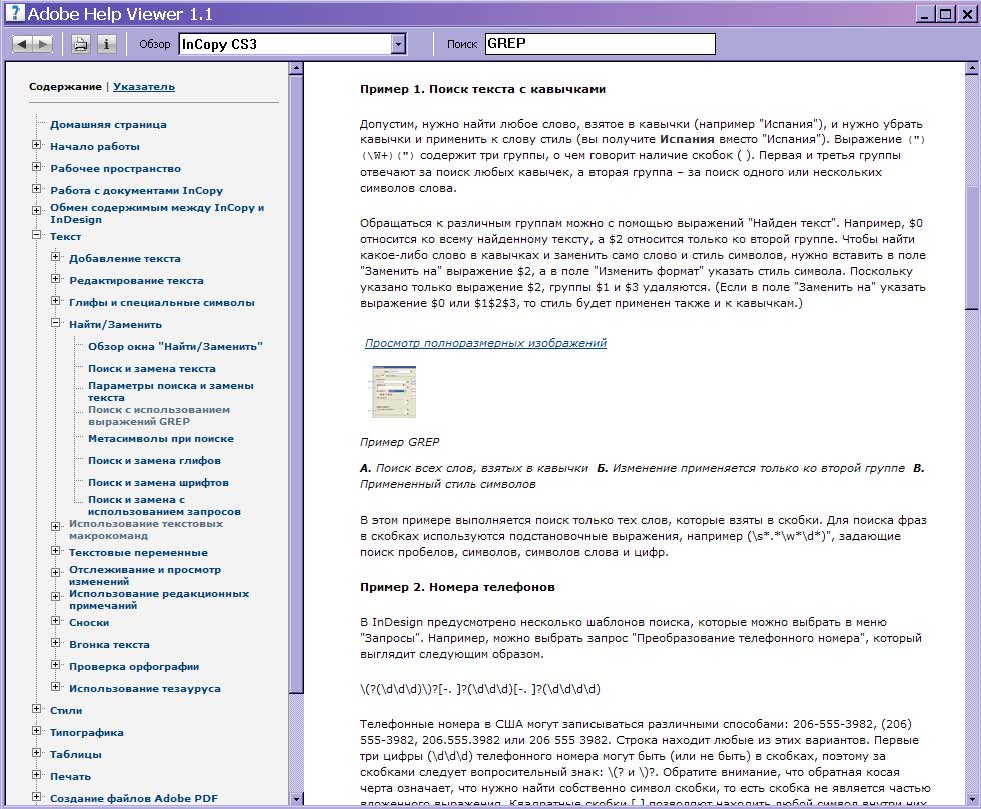Expand the Использование тезауруса node
981x809 pixels.
(x=56, y=687)
